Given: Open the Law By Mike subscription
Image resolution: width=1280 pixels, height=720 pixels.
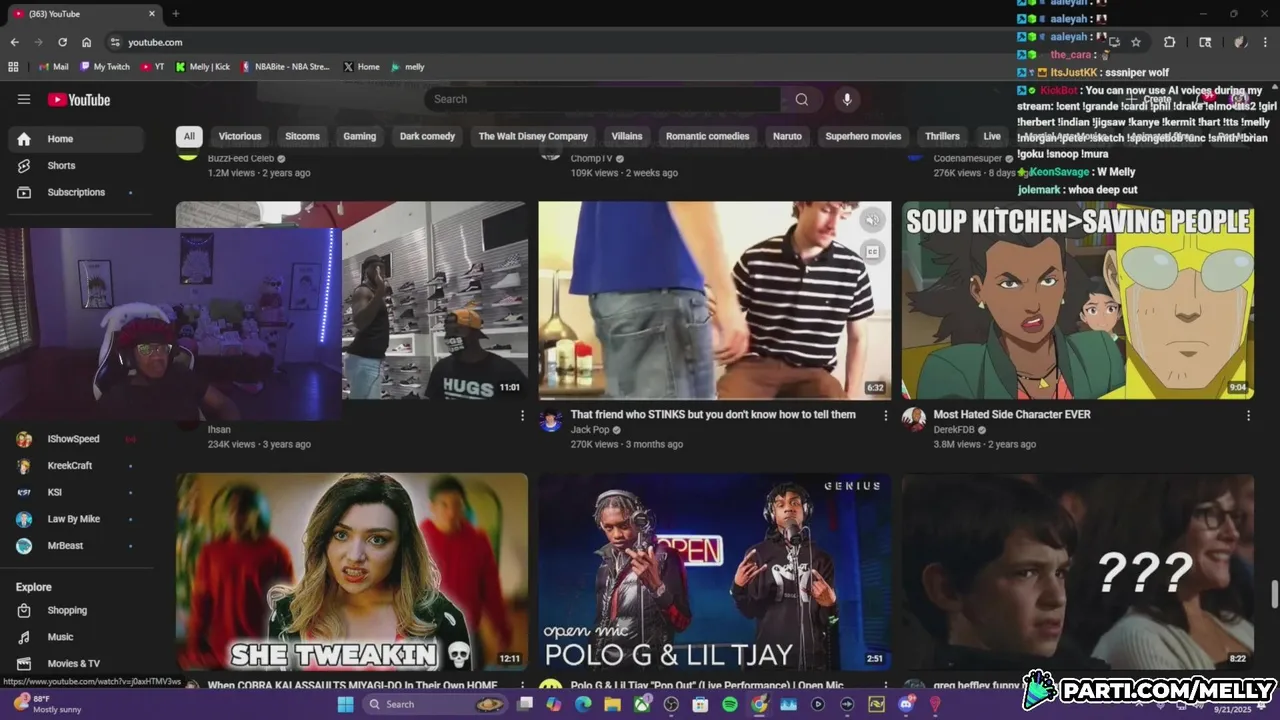Looking at the screenshot, I should pyautogui.click(x=76, y=519).
